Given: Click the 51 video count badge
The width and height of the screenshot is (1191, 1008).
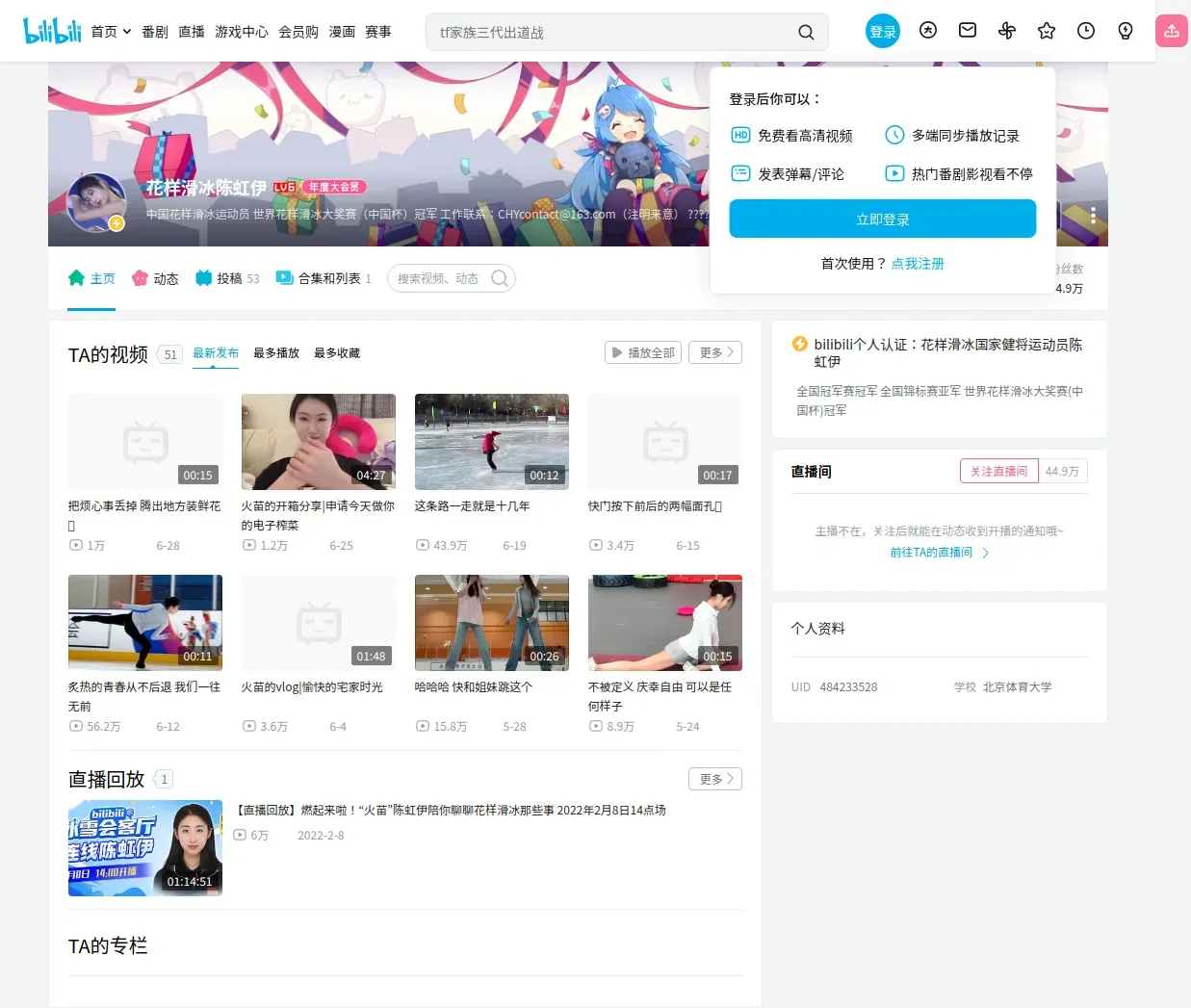Looking at the screenshot, I should click(169, 354).
